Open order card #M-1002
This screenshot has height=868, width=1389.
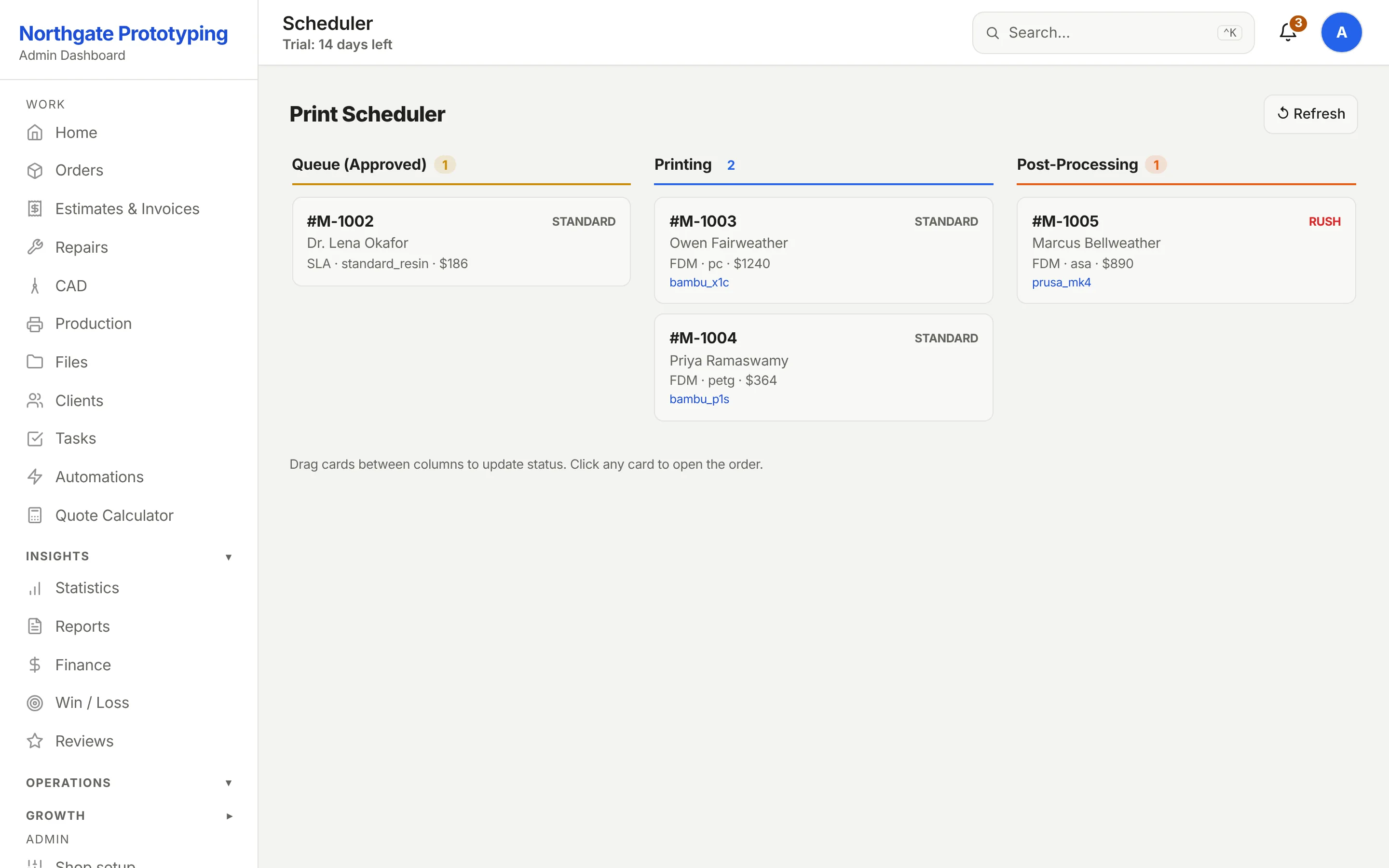tap(462, 242)
